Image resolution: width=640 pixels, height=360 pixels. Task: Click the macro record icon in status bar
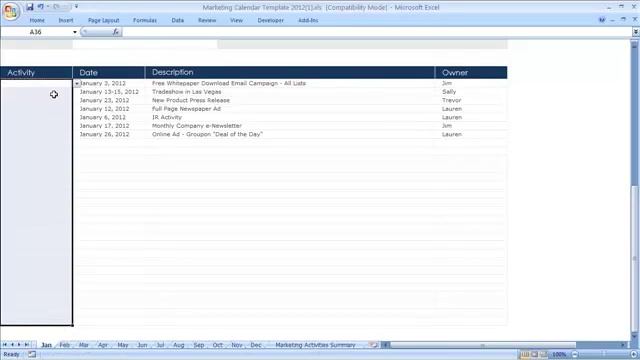[x=32, y=354]
